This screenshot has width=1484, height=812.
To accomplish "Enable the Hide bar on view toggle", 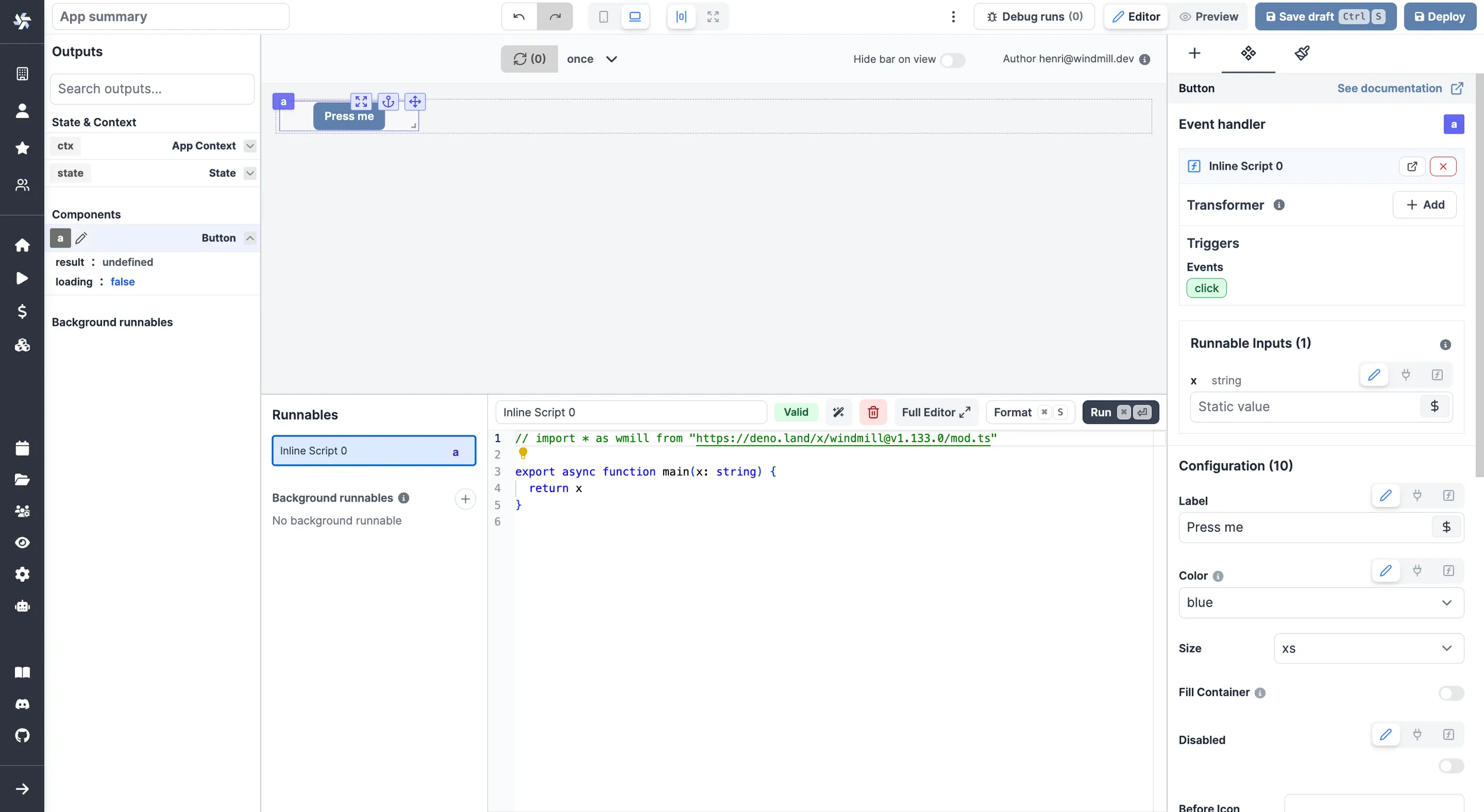I will click(952, 60).
